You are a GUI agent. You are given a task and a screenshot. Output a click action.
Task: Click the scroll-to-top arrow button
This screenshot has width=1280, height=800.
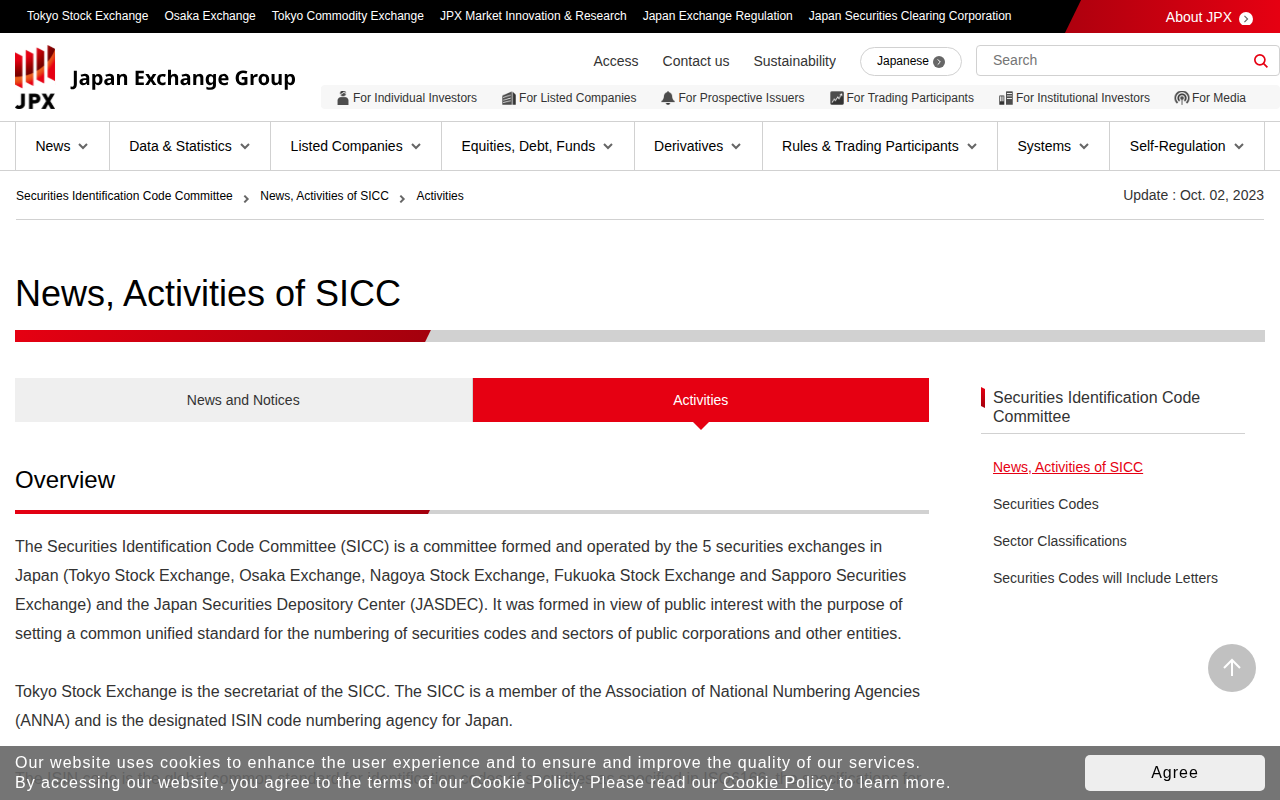[x=1231, y=668]
